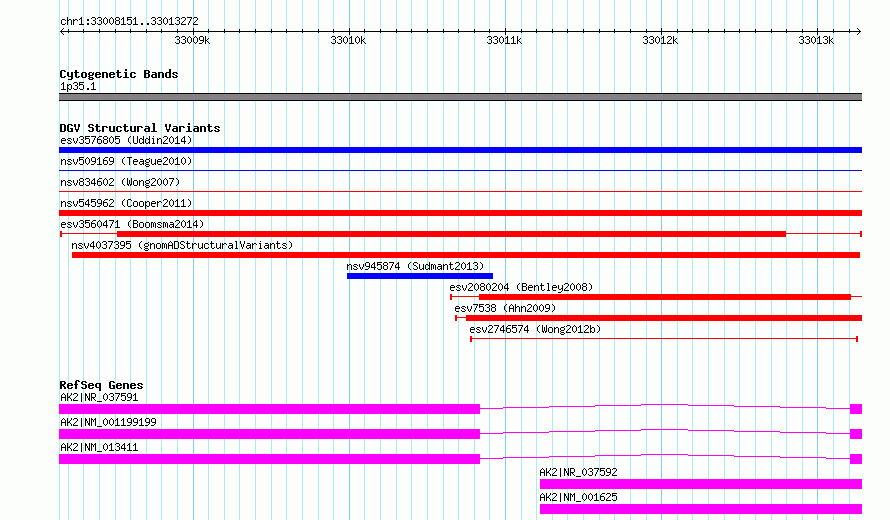Click the magenta AK2|NM_013411 exon bar

pos(270,459)
